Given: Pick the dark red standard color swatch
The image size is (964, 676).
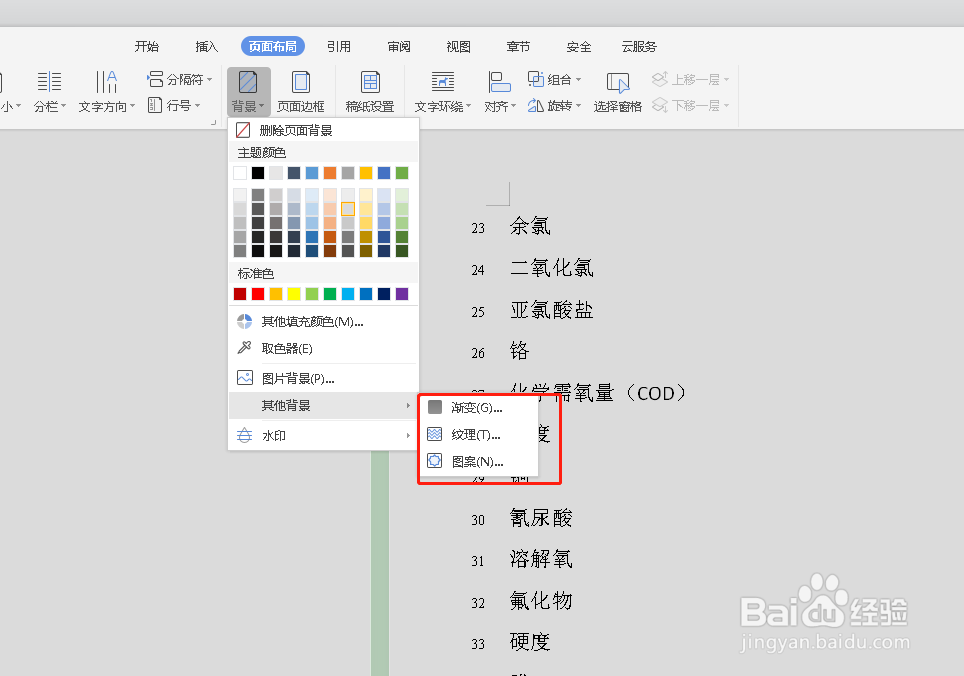Looking at the screenshot, I should pos(240,294).
